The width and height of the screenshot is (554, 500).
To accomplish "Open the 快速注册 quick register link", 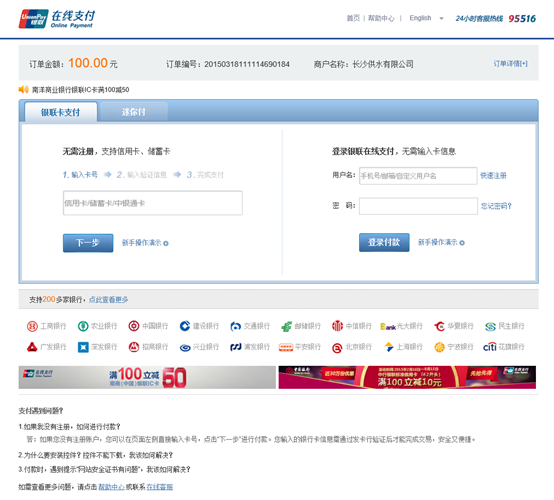I will click(493, 176).
